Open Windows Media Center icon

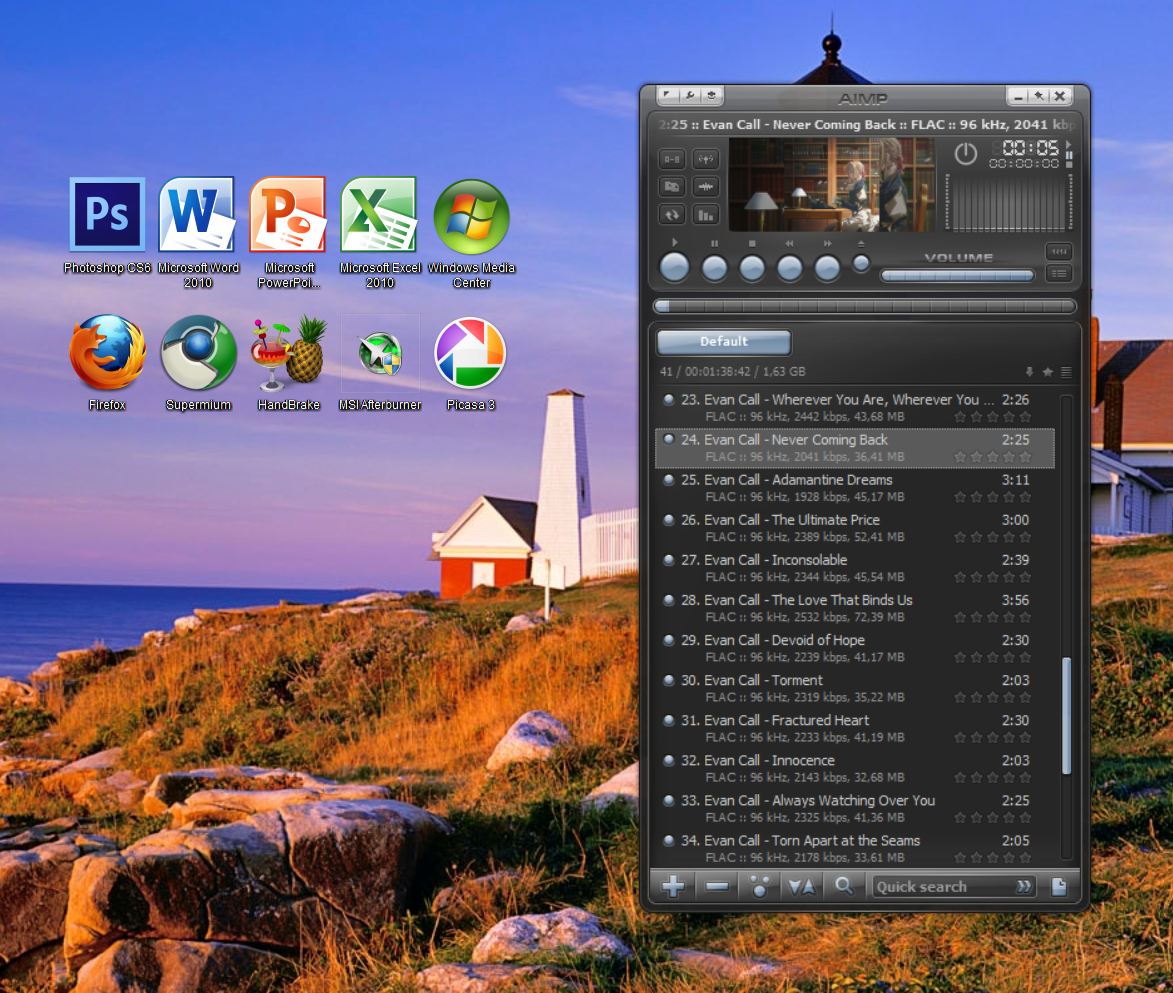tap(471, 233)
